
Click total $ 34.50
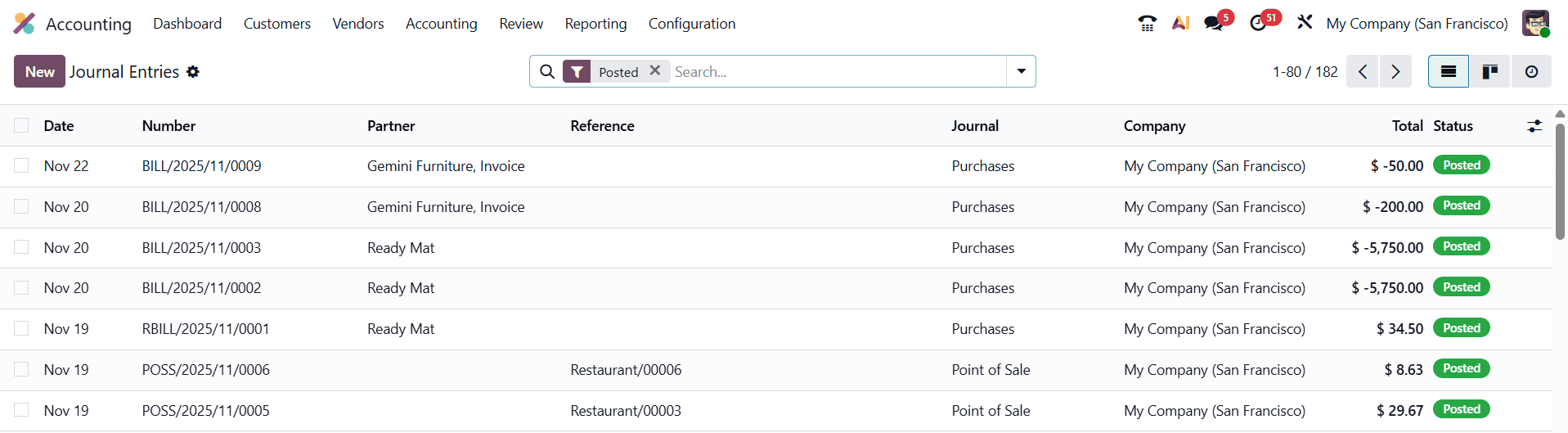(x=1400, y=329)
